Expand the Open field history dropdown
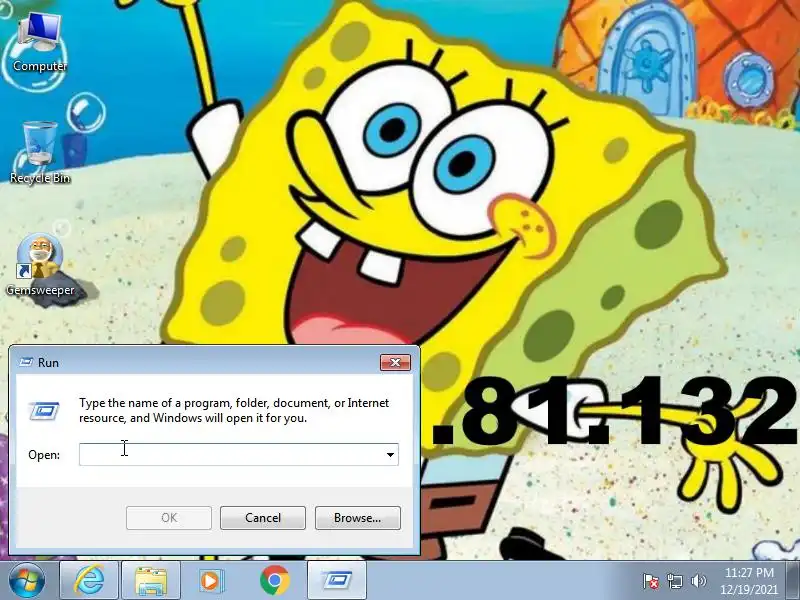 click(x=390, y=455)
